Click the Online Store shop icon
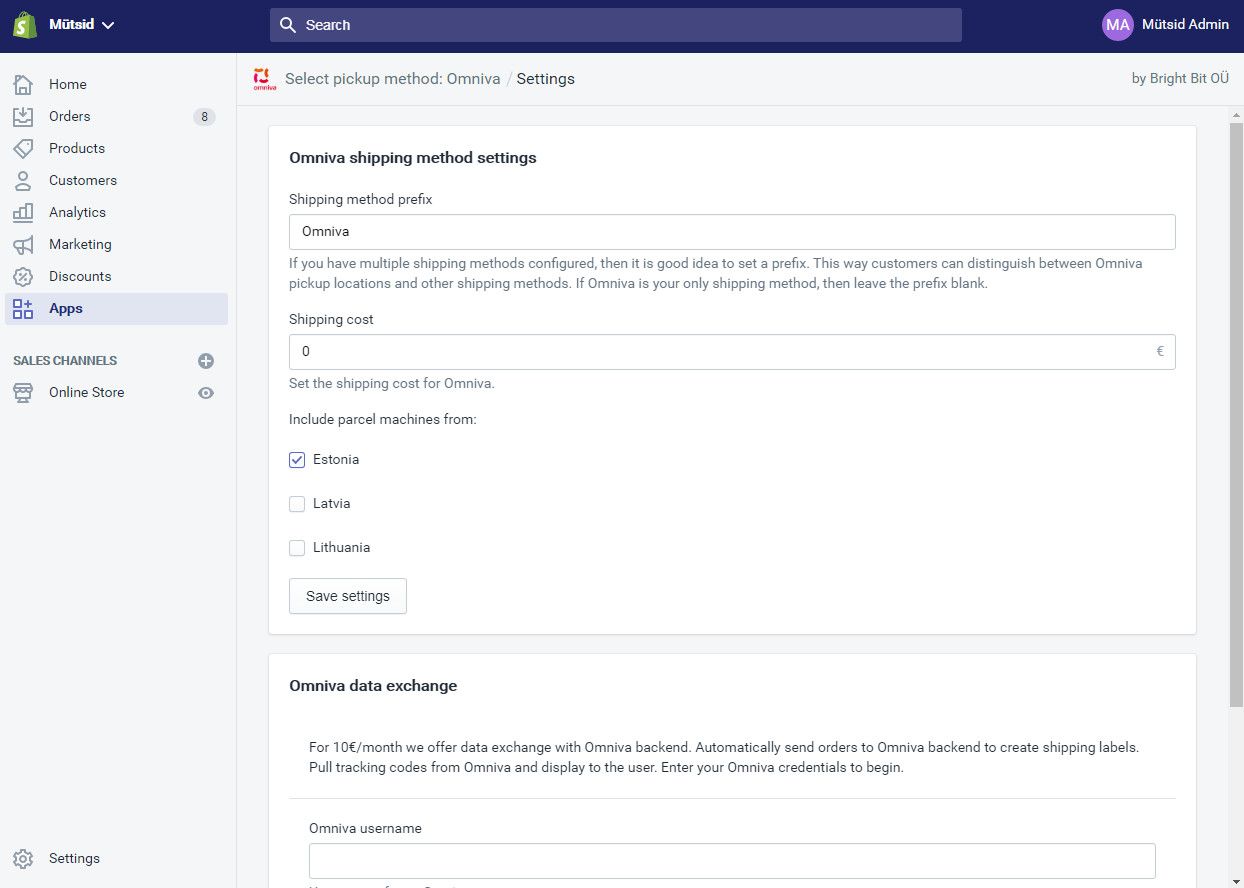This screenshot has height=888, width=1244. [23, 392]
